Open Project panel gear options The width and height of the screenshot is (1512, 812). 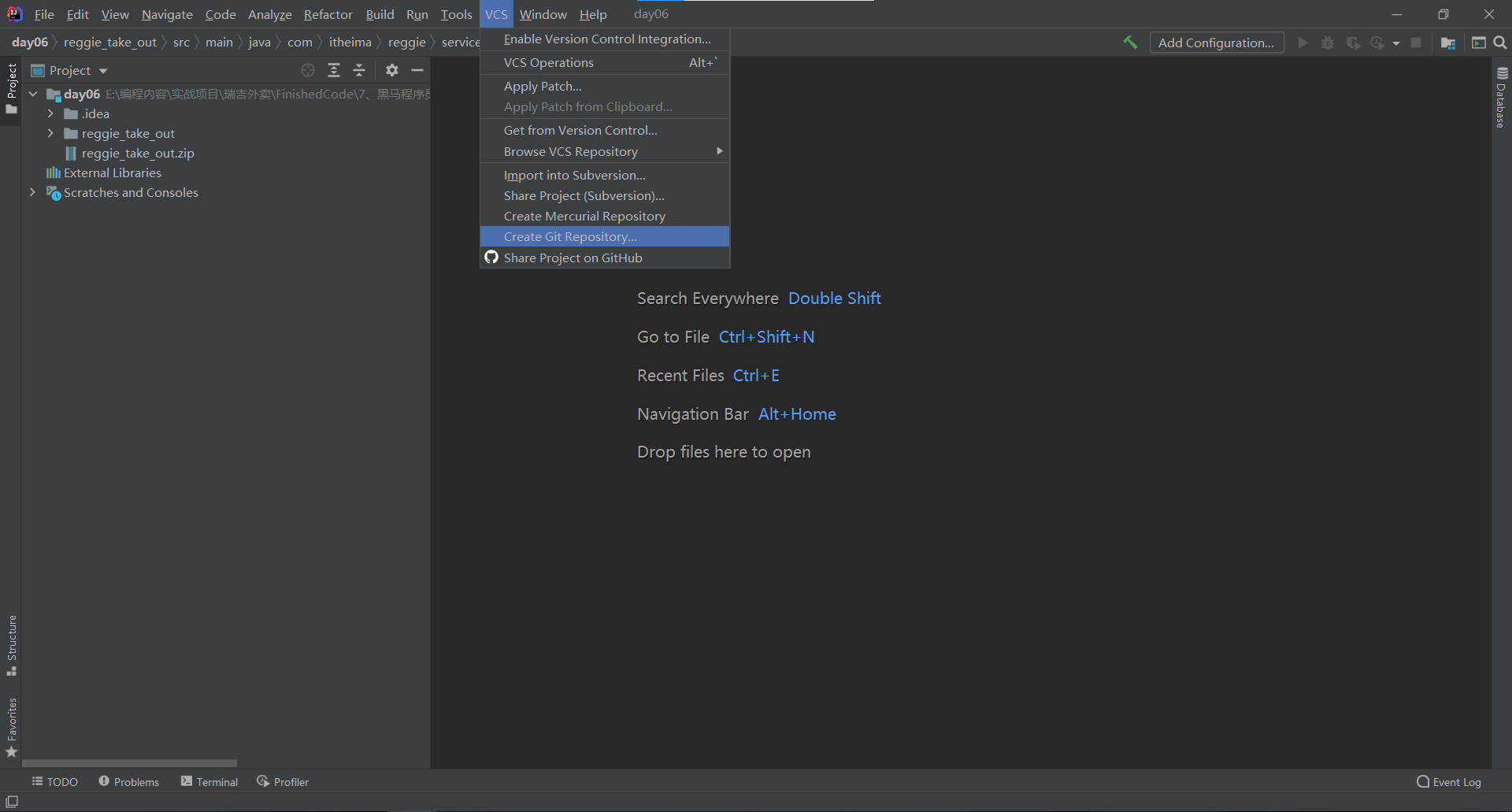pyautogui.click(x=392, y=70)
